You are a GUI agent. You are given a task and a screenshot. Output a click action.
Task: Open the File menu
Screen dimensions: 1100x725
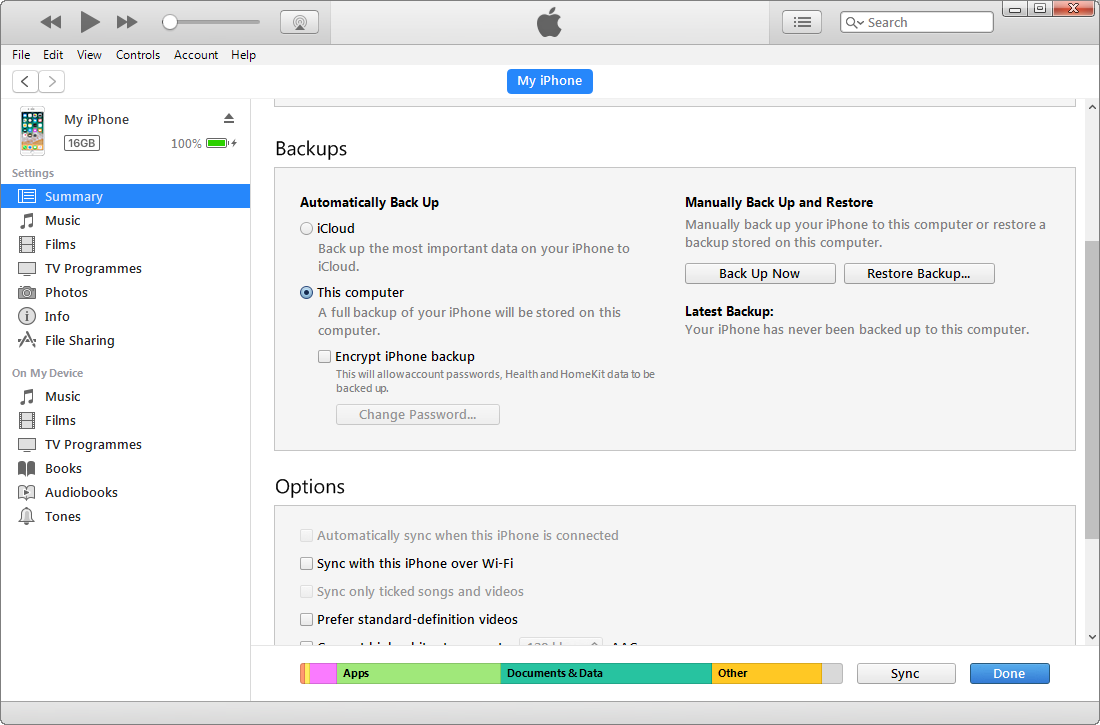(21, 55)
